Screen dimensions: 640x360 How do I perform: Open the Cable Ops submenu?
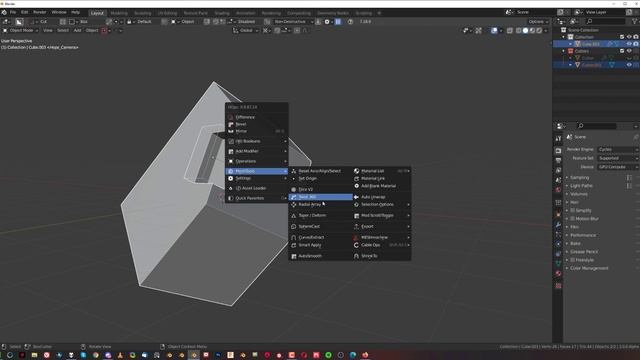coord(382,245)
